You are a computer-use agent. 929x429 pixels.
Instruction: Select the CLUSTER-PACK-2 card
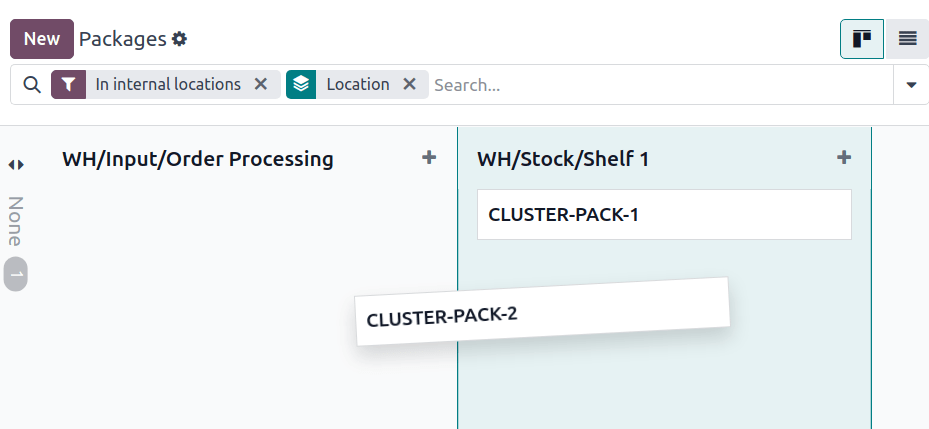coord(542,313)
